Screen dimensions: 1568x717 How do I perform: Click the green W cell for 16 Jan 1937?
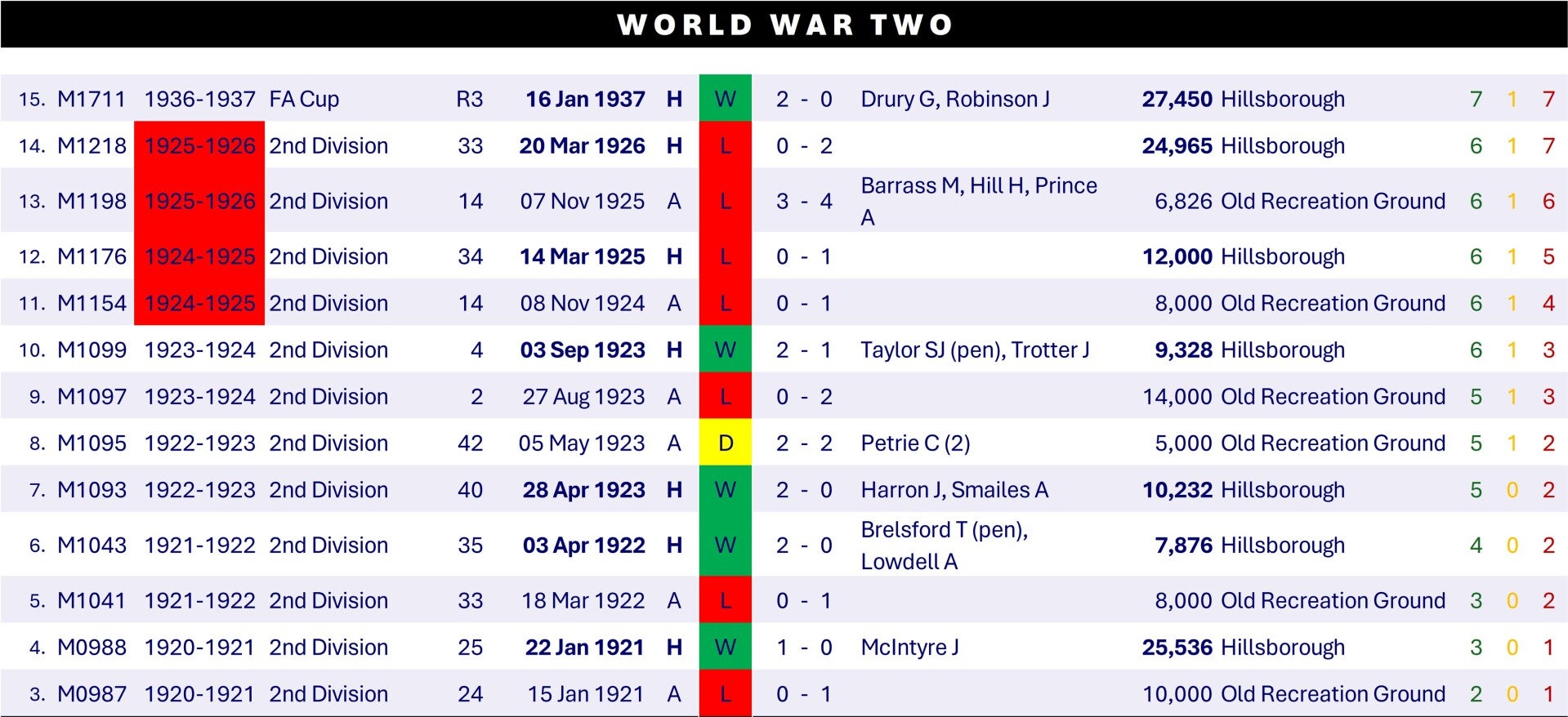pyautogui.click(x=725, y=100)
